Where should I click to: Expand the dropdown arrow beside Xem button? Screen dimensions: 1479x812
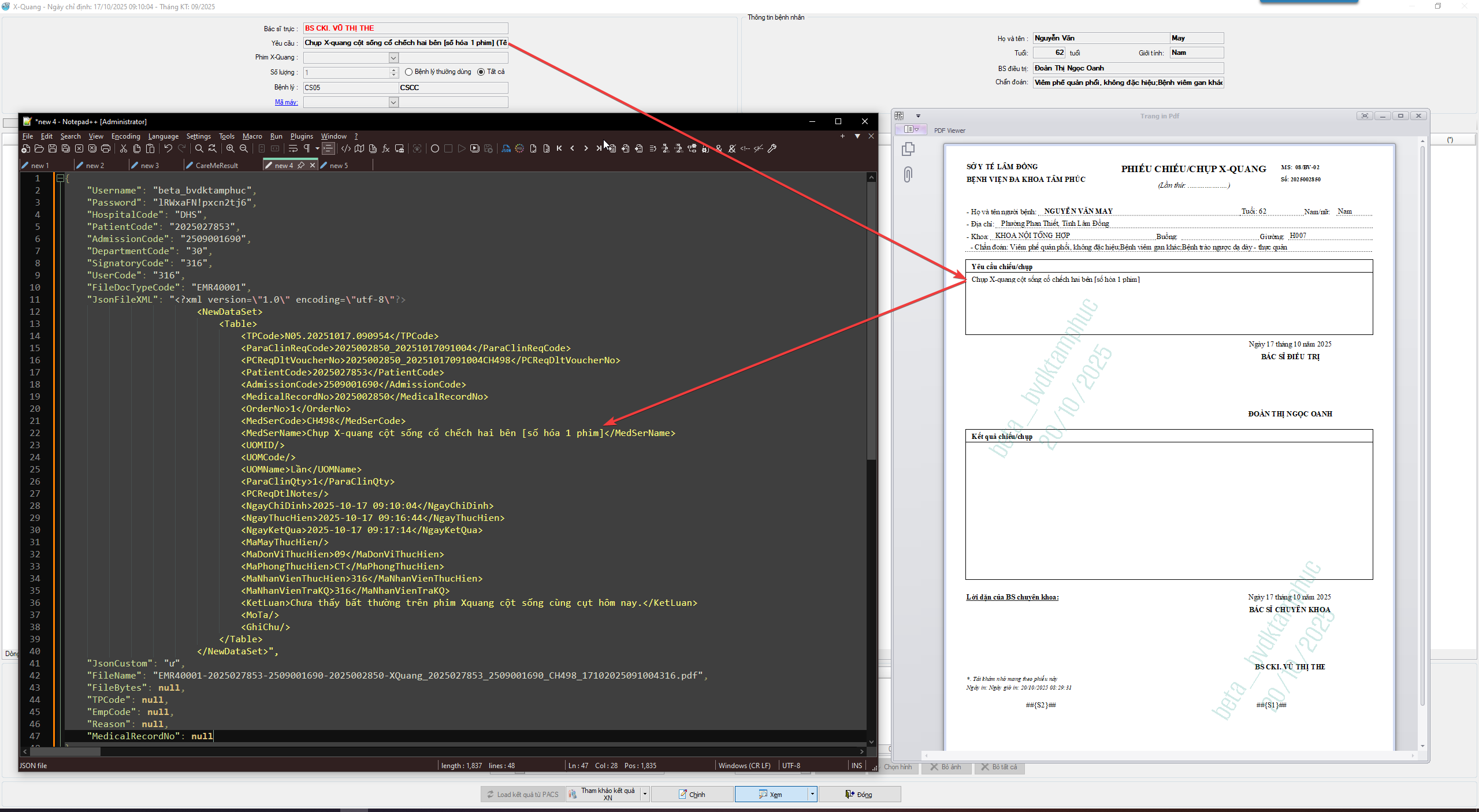812,794
